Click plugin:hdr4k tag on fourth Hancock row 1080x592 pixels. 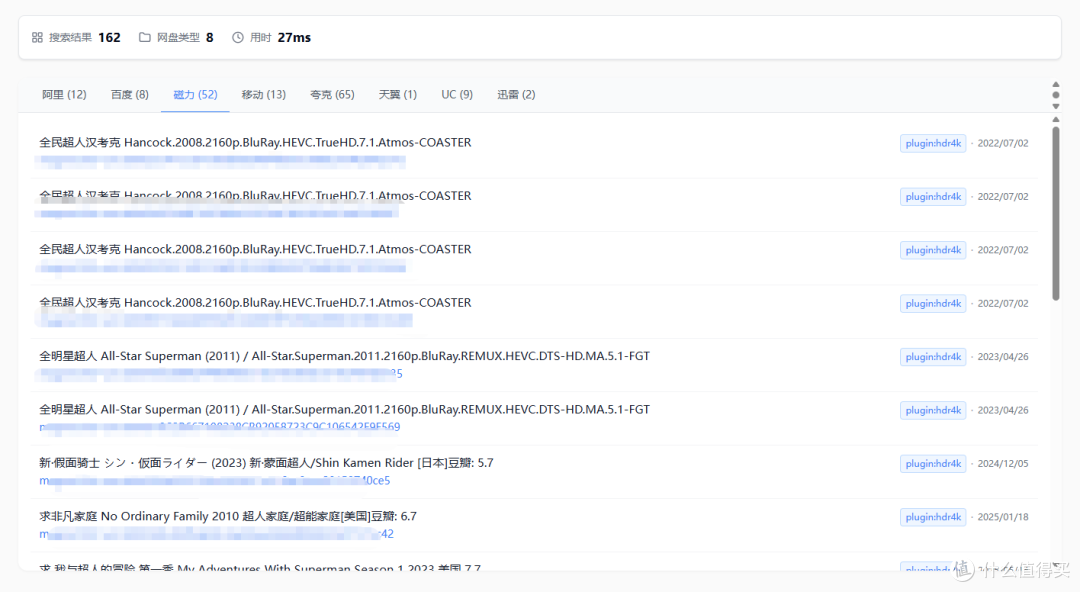click(x=933, y=303)
